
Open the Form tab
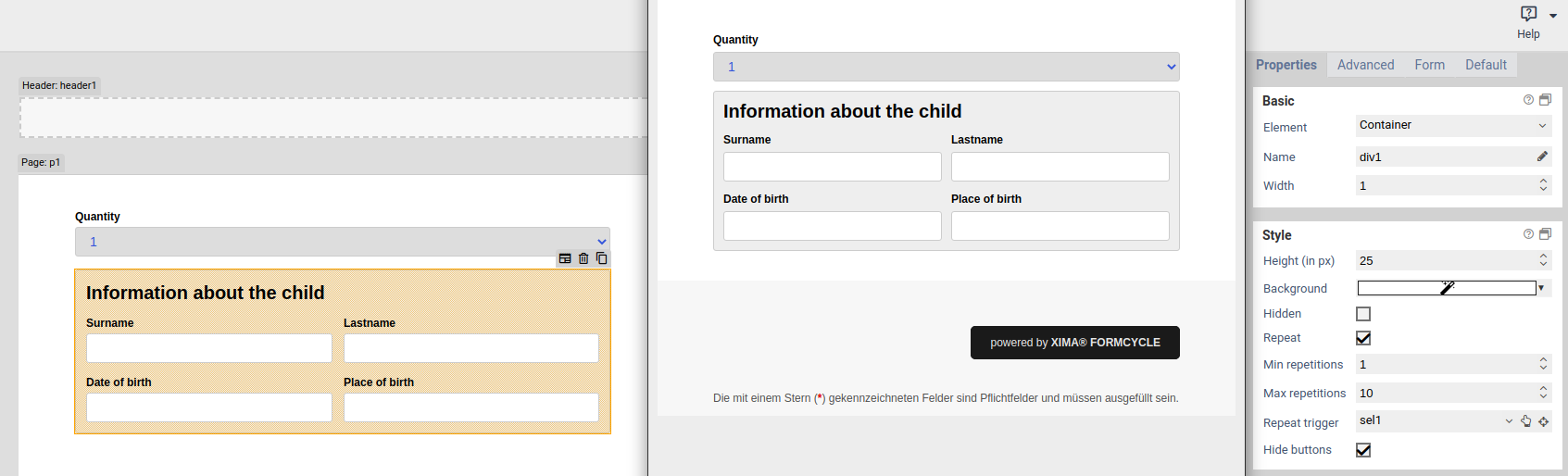coord(1429,65)
